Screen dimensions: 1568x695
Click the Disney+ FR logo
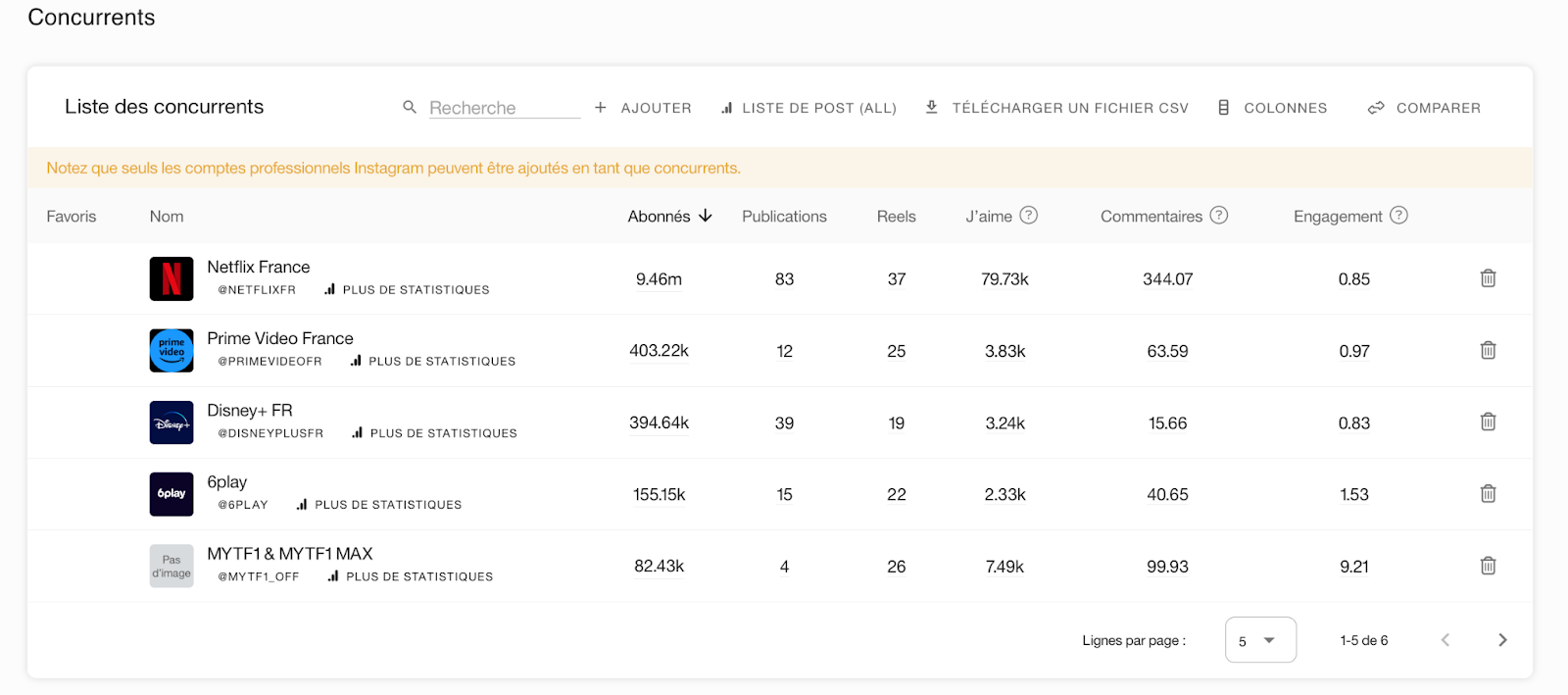click(x=171, y=422)
